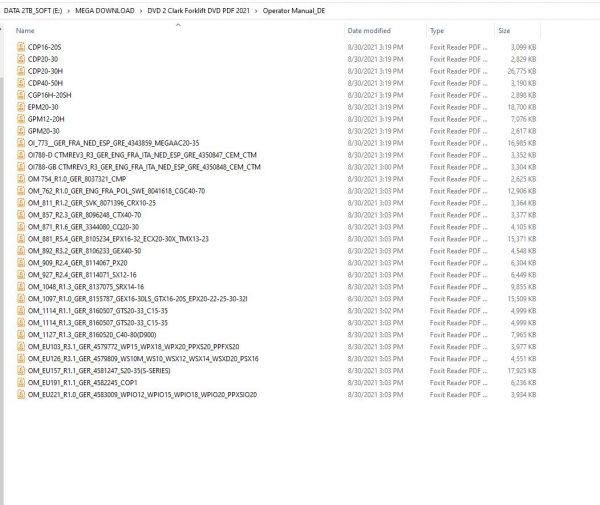Select the CDP20-30H PDF icon
The image size is (600, 505).
point(21,71)
